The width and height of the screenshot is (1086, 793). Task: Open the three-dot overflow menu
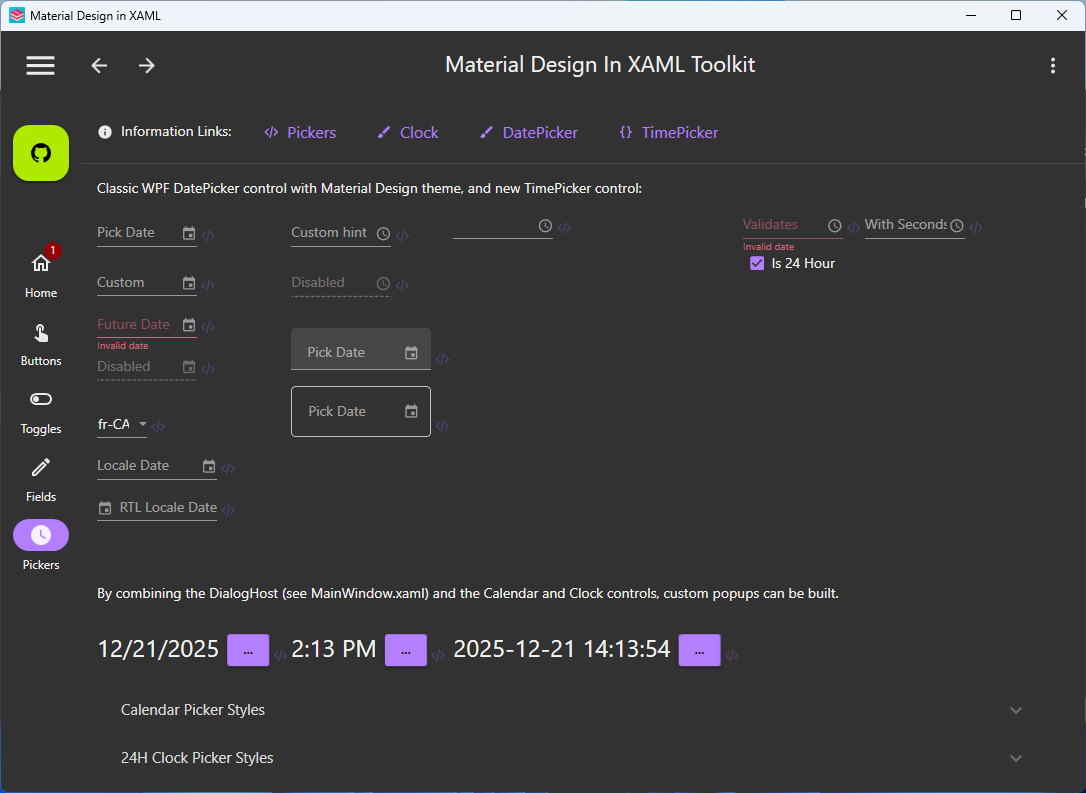1053,65
